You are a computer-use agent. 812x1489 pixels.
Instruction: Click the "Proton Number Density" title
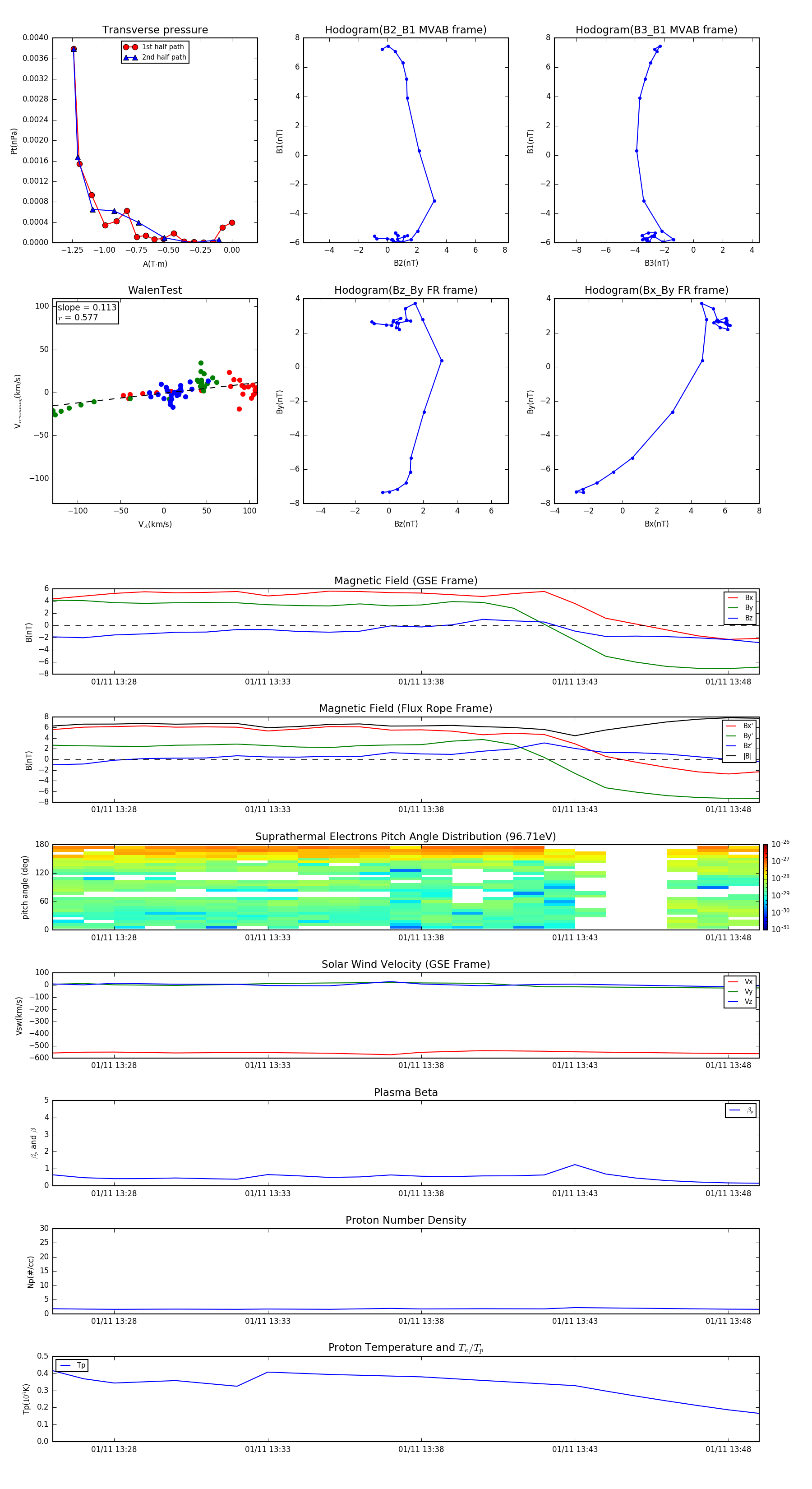click(406, 1220)
